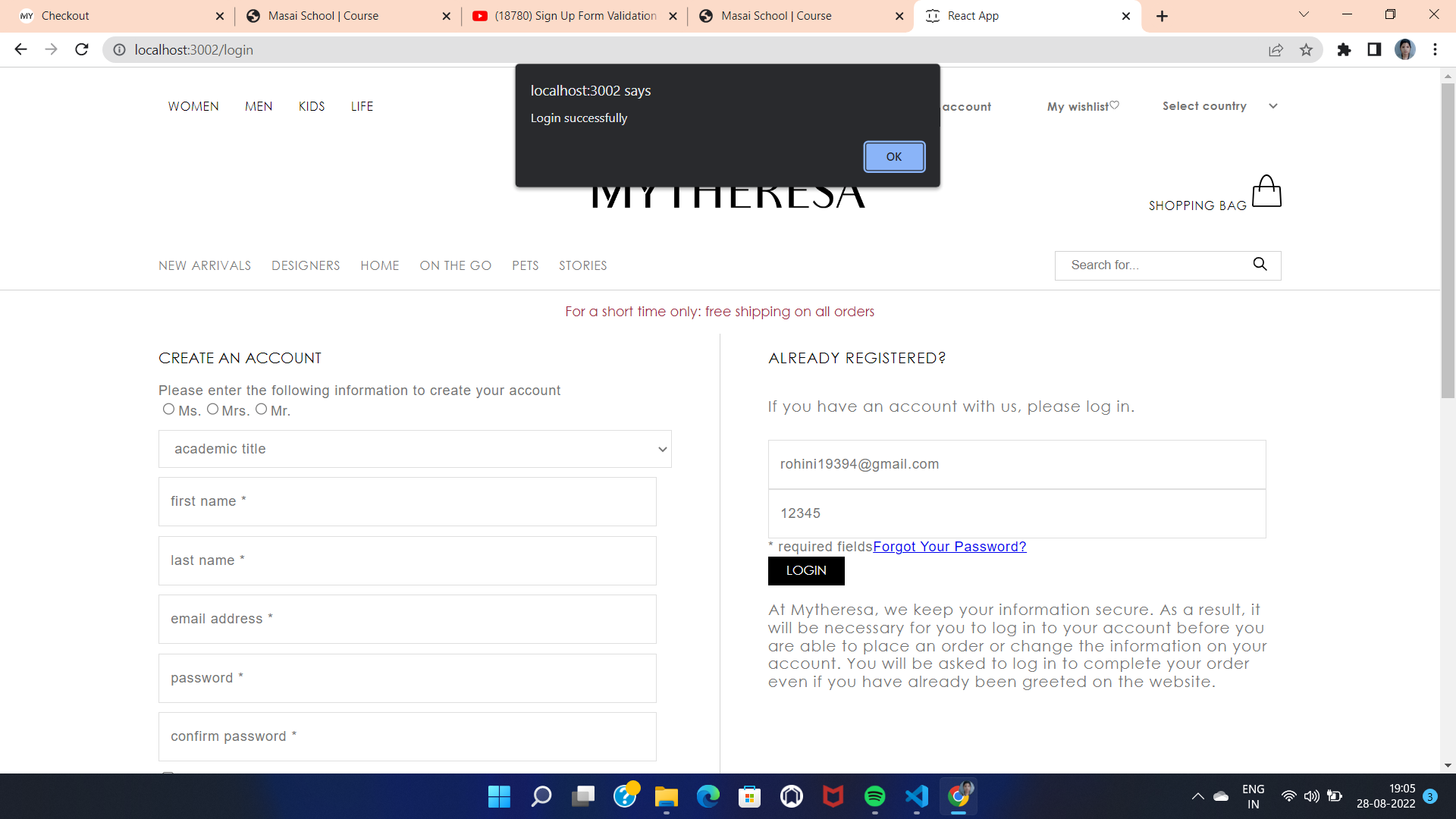This screenshot has width=1456, height=819.
Task: Click the search magnifier icon
Action: point(1260,264)
